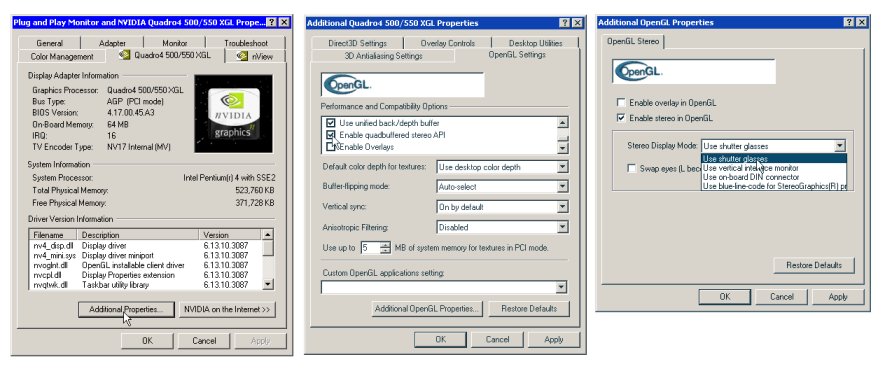
Task: Click Restore Defaults in OpenGL Properties window
Action: (x=814, y=265)
